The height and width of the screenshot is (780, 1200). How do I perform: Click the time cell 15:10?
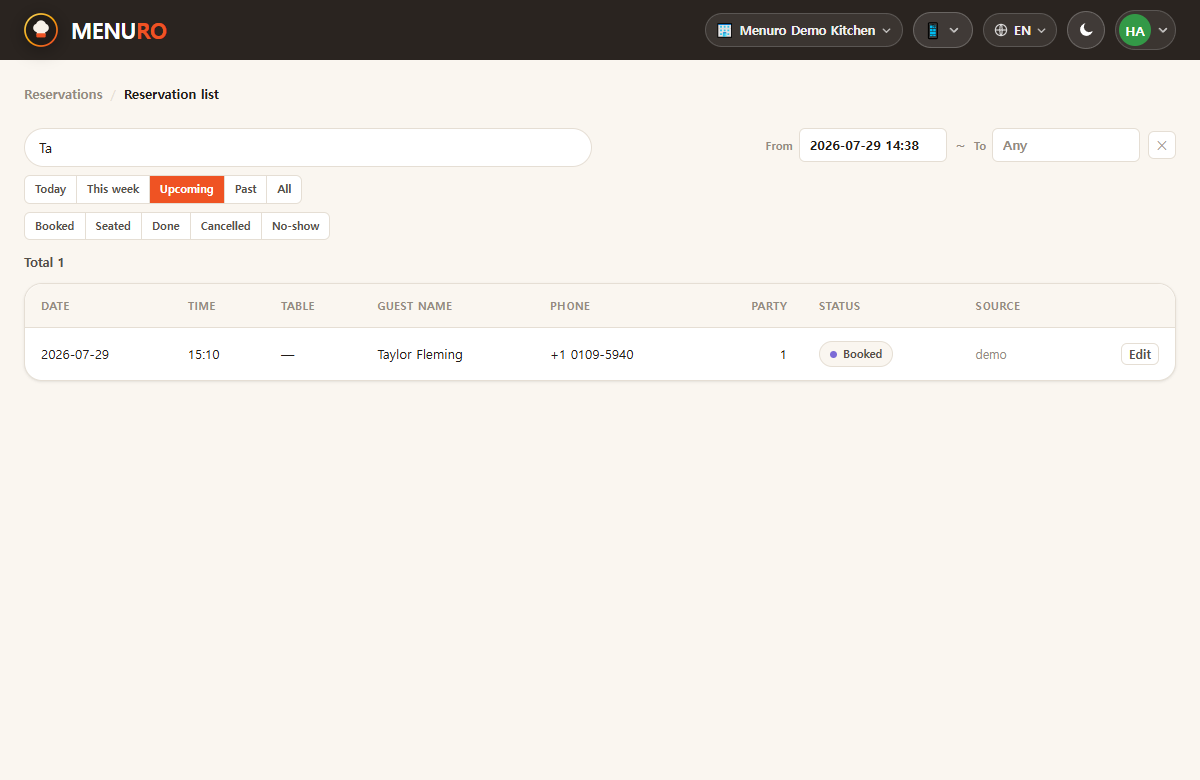coord(204,354)
